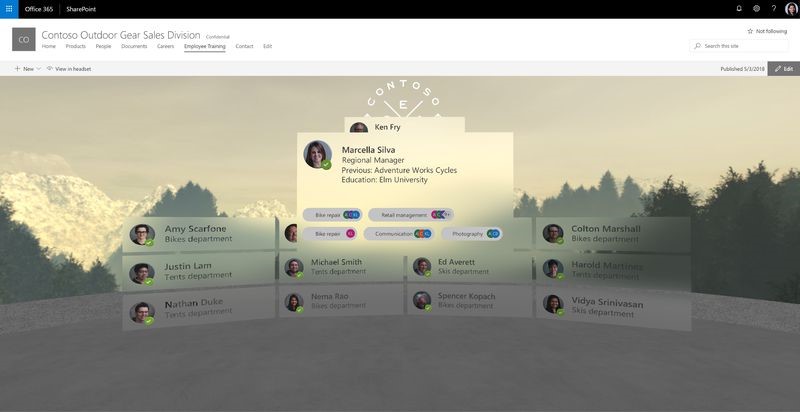Go to the Home nav tab
The width and height of the screenshot is (800, 412).
tap(48, 46)
